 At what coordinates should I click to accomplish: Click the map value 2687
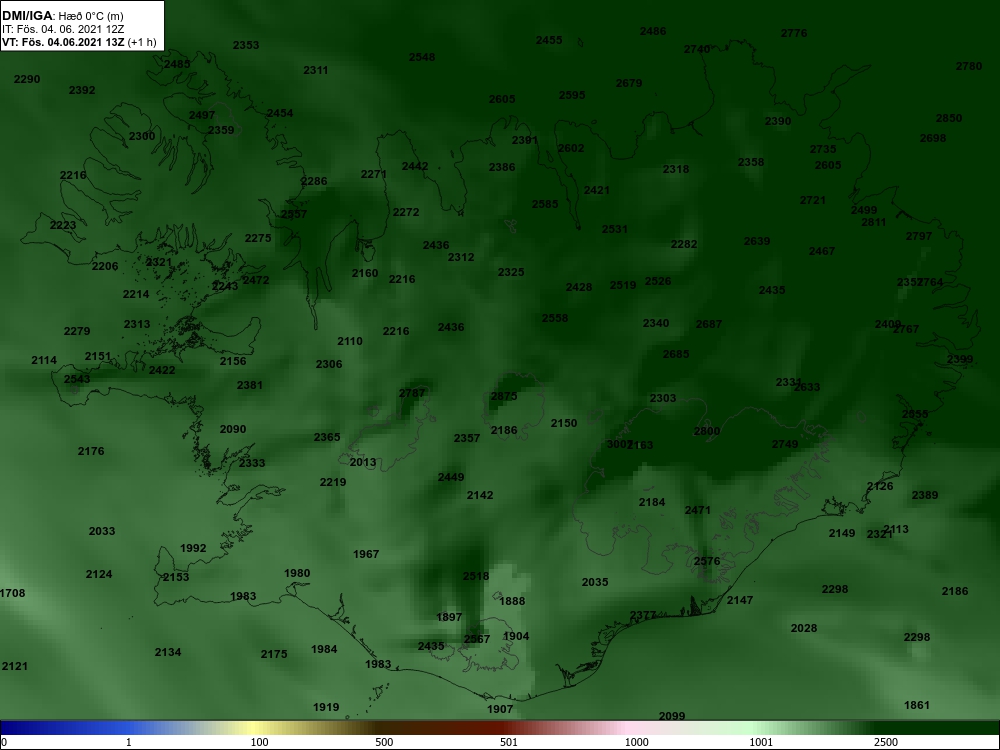tap(709, 324)
